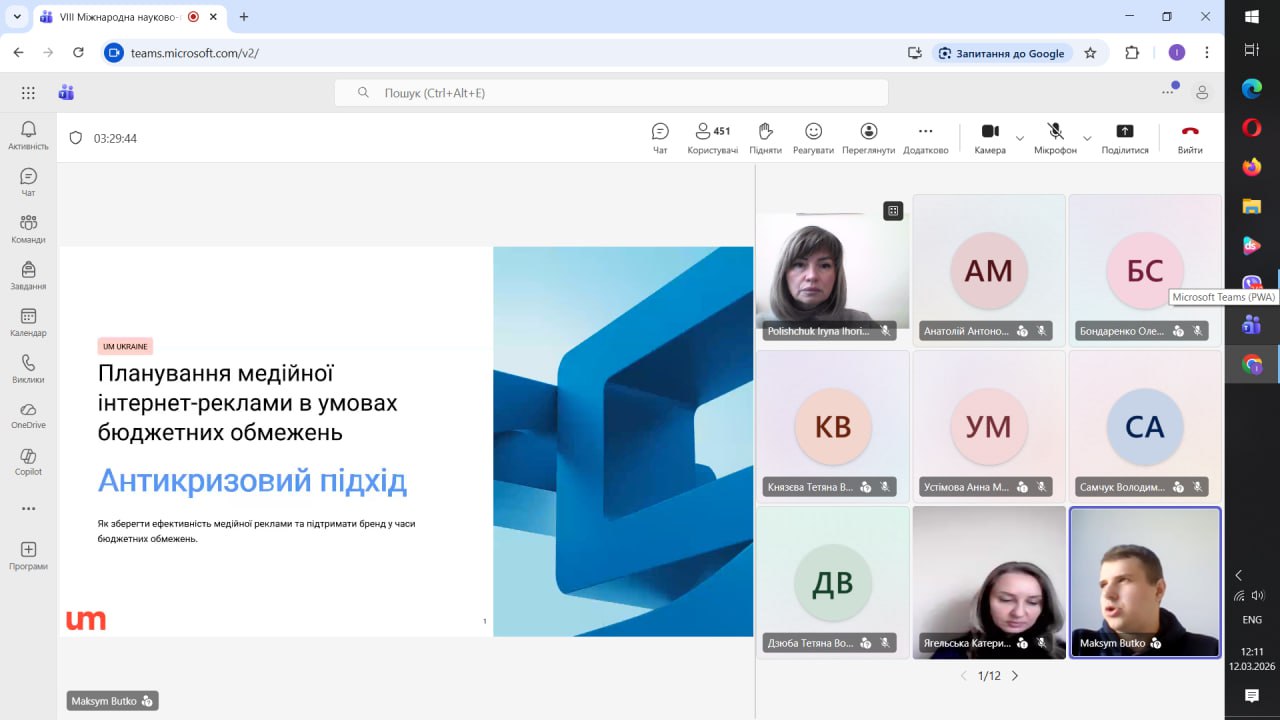1280x720 pixels.
Task: Open Активність tab in sidebar
Action: click(x=28, y=135)
